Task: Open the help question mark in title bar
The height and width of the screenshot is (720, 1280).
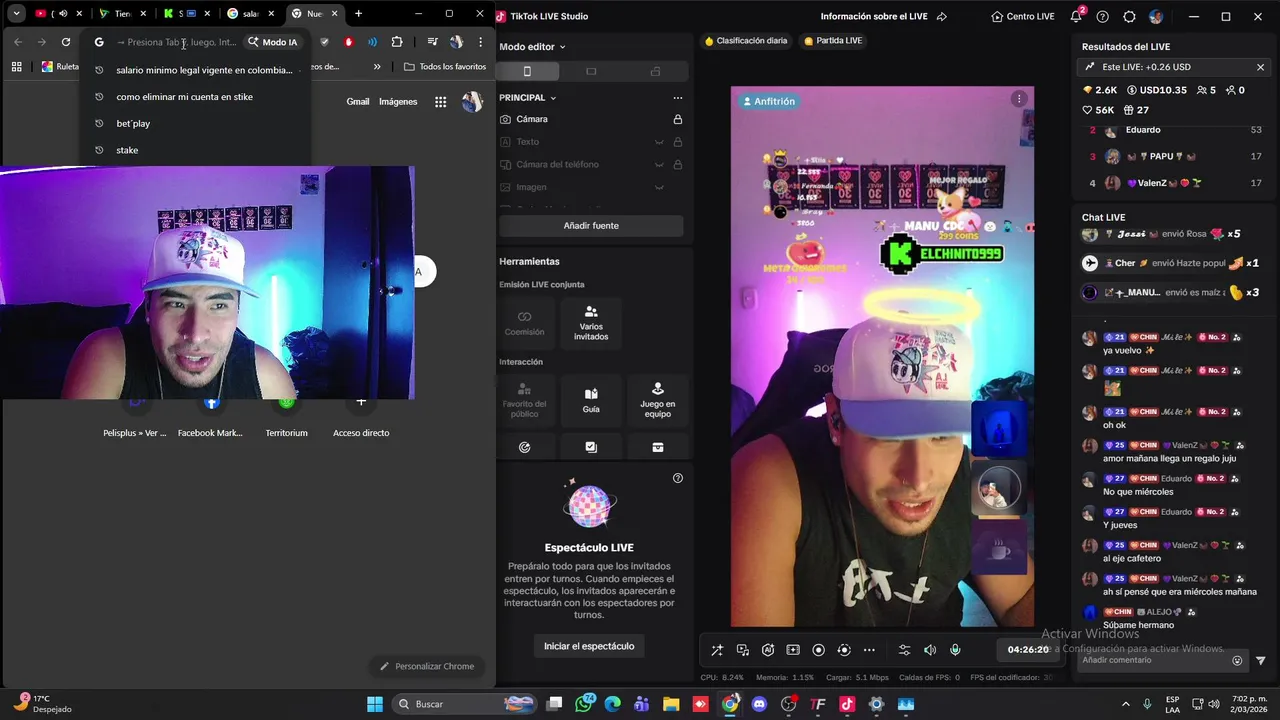Action: tap(1102, 17)
